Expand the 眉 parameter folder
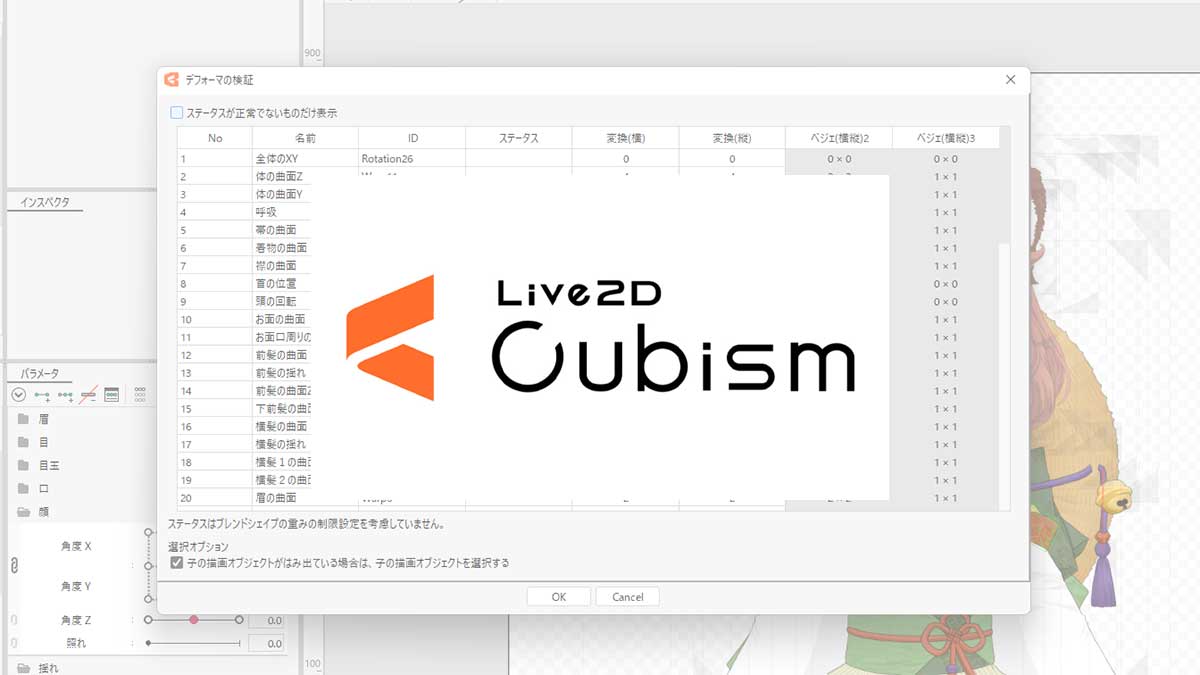The image size is (1200, 675). [23, 419]
